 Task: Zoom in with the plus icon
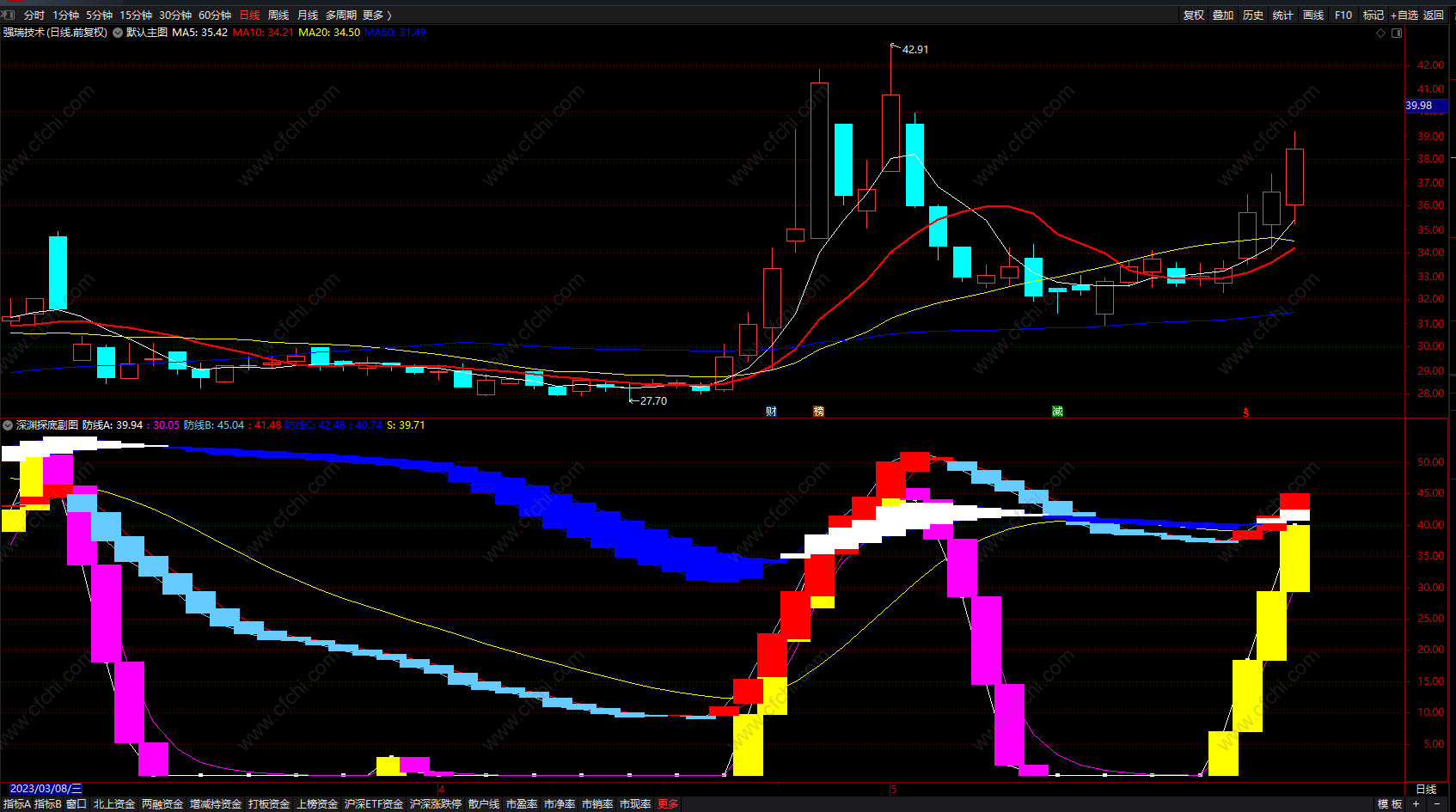[1416, 804]
